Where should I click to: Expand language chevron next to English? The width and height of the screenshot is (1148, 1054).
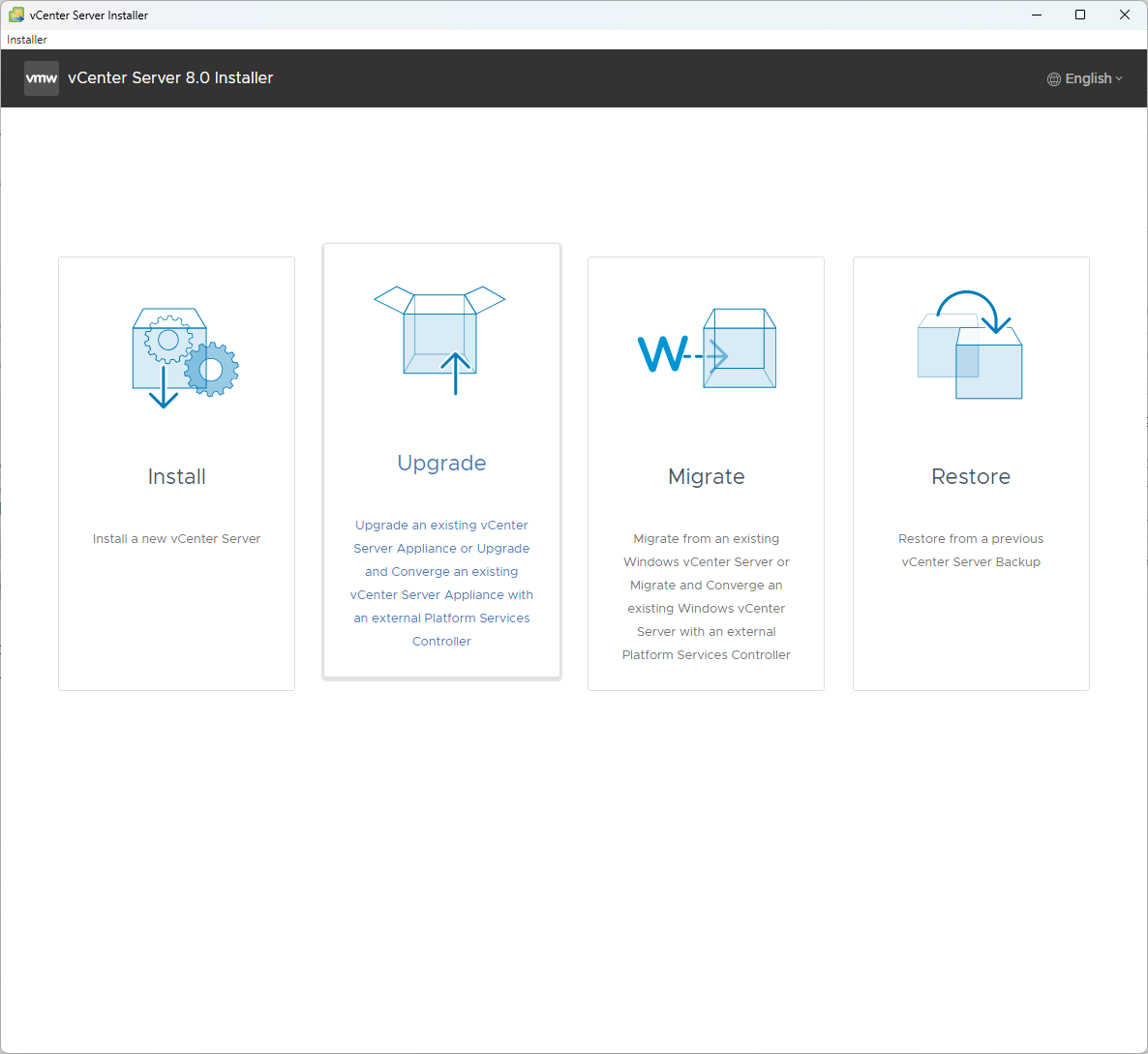click(1119, 79)
